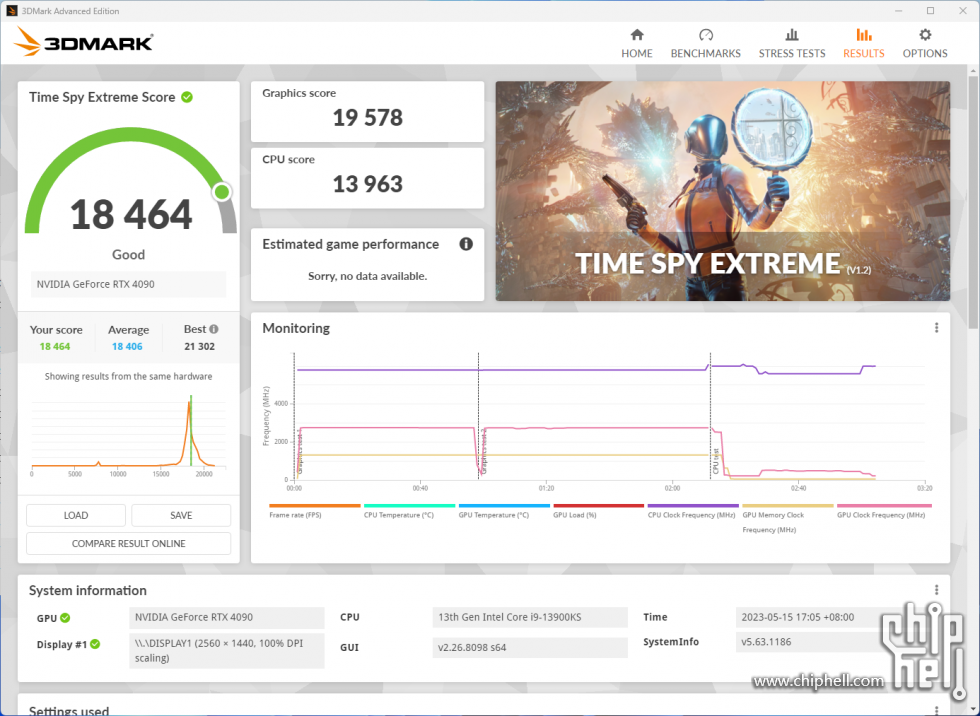Screen dimensions: 980x716
Task: Click the Average score 18 406
Action: point(127,346)
